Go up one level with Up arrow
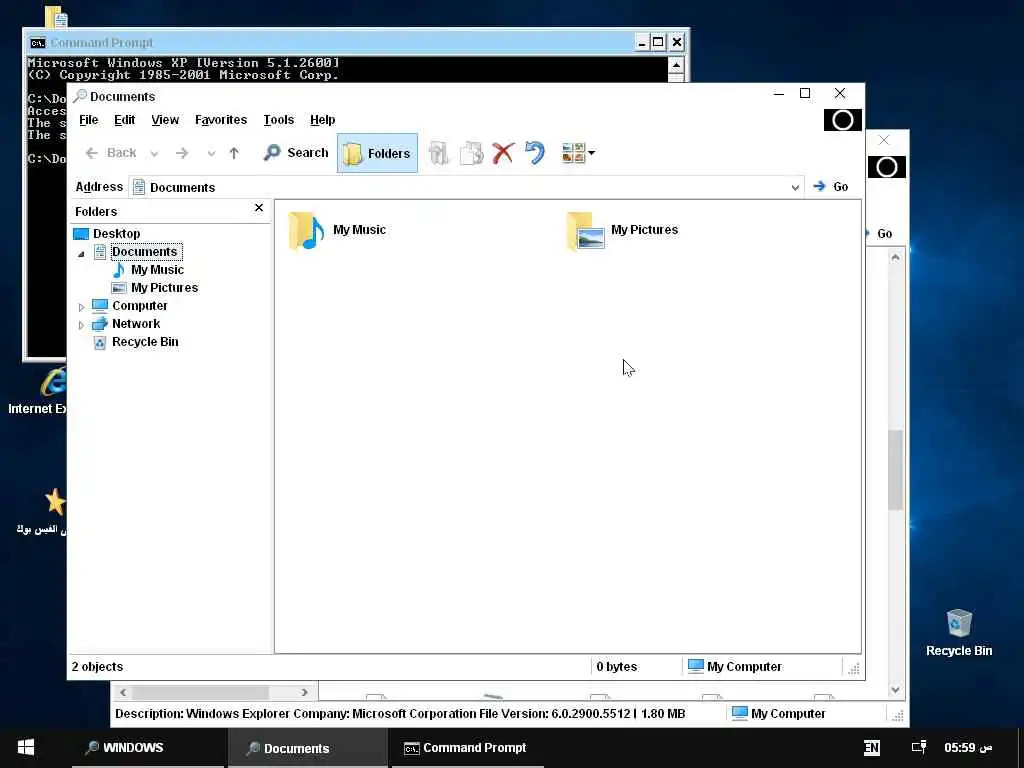1024x768 pixels. click(x=234, y=153)
